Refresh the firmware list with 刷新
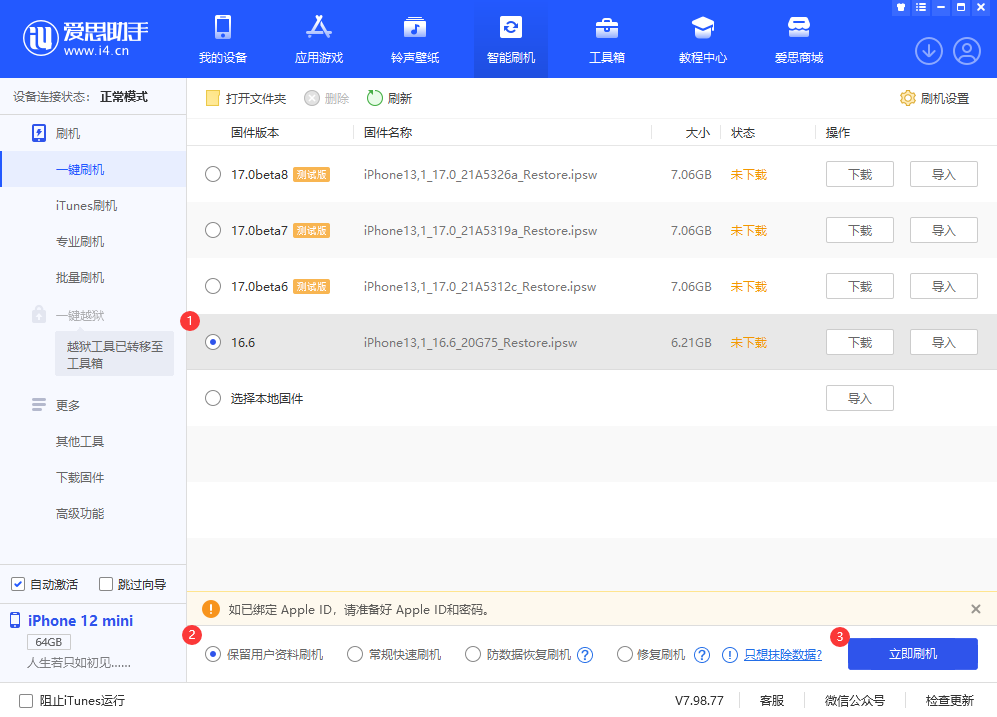 [x=388, y=99]
